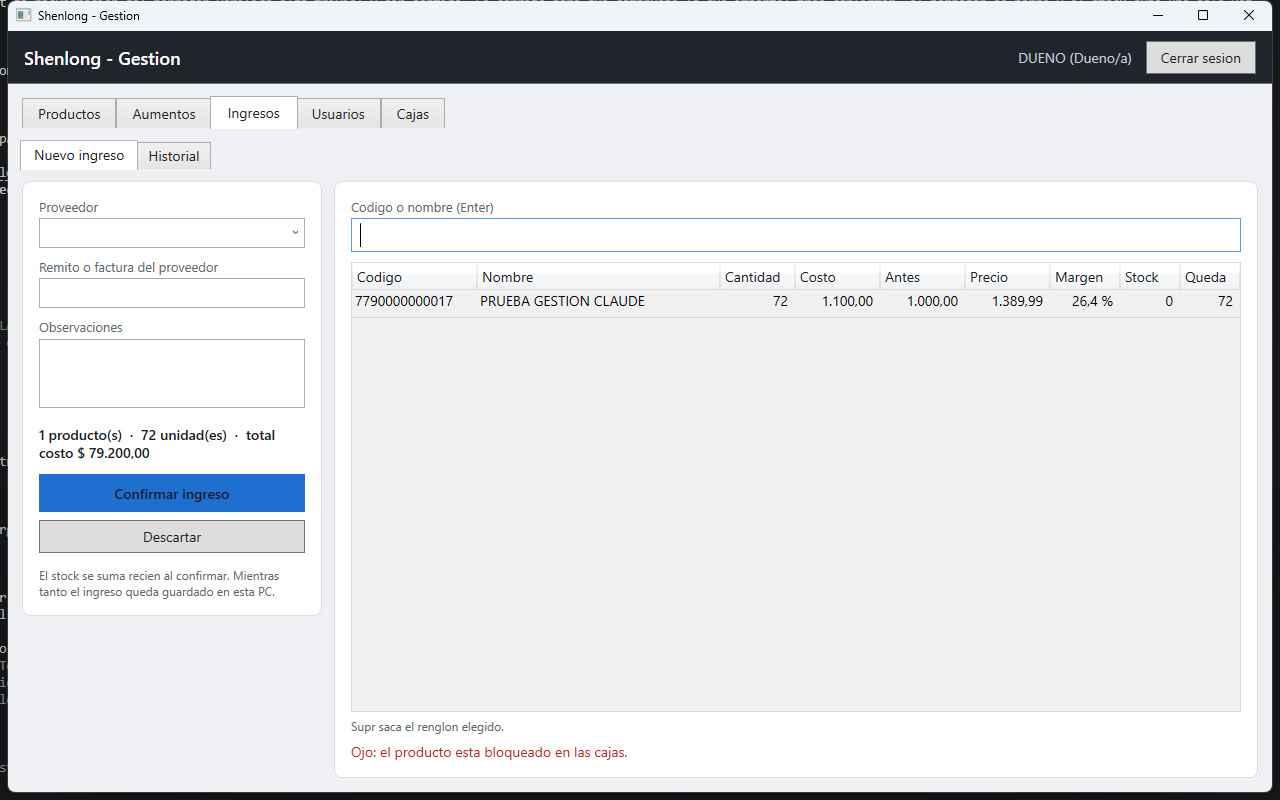This screenshot has height=800, width=1280.
Task: Open the Proveedor dropdown
Action: 172,233
